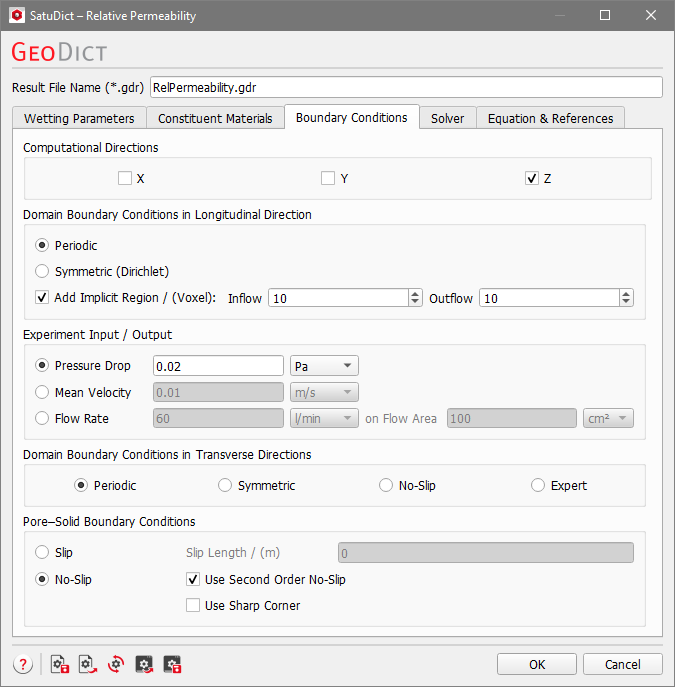Screen dimensions: 675x687
Task: Save settings to file icon
Action: (60, 664)
